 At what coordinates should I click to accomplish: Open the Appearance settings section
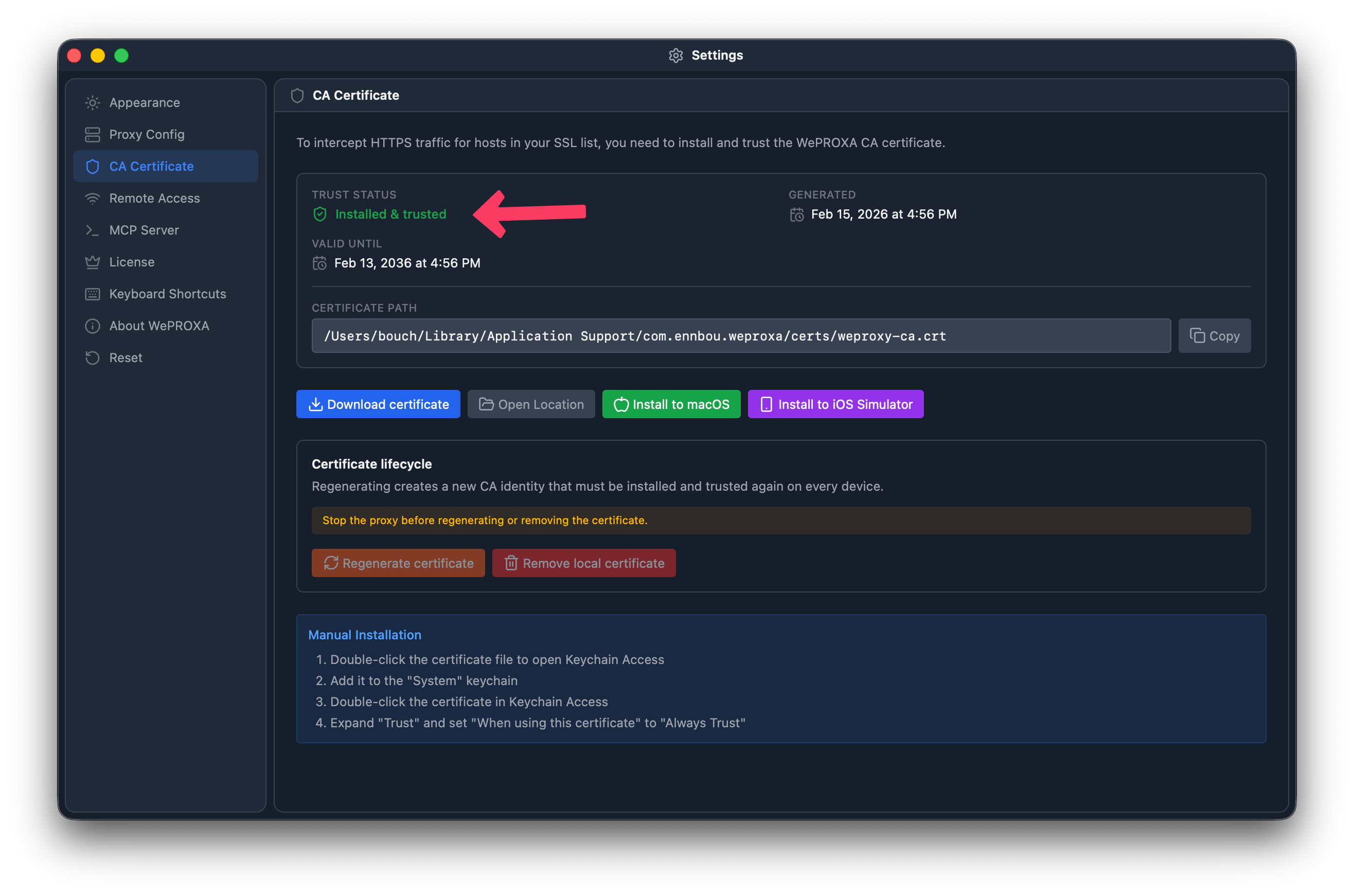click(x=166, y=103)
